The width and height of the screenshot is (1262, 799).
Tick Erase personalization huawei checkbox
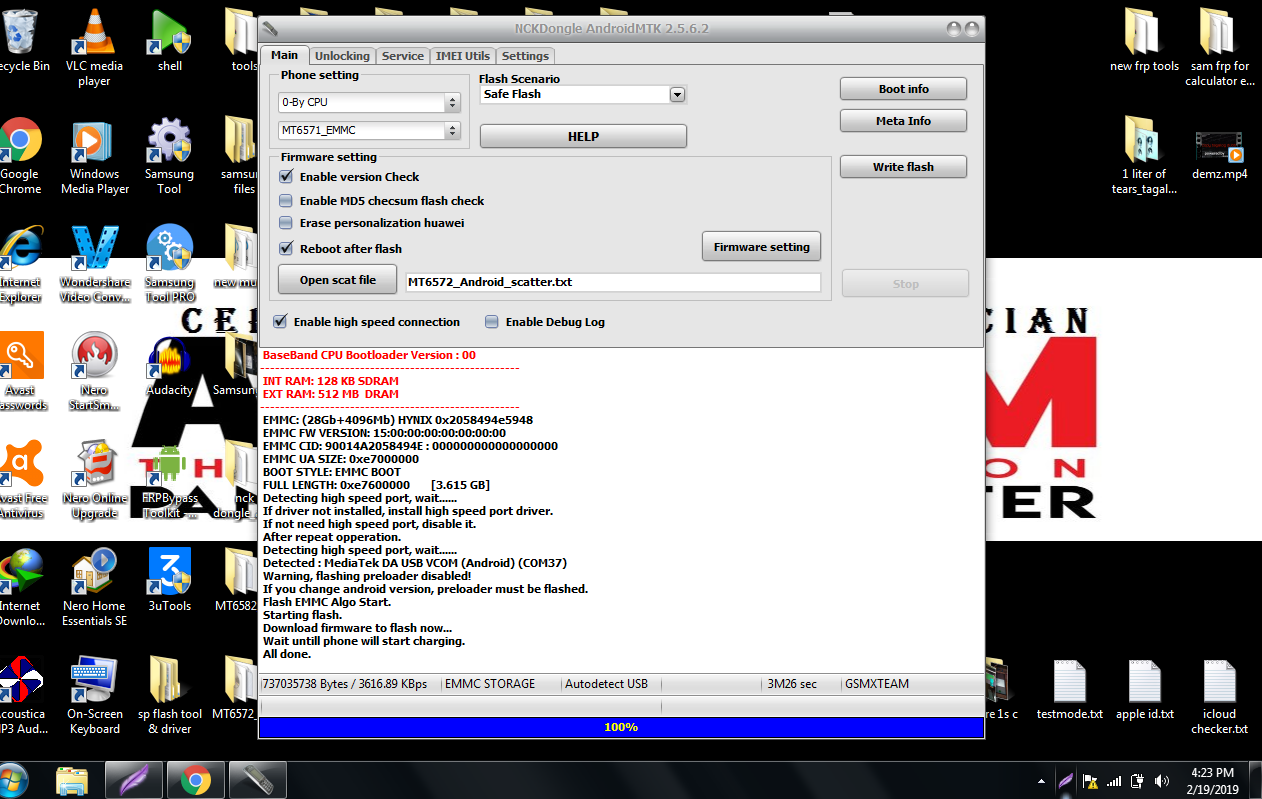[x=286, y=223]
